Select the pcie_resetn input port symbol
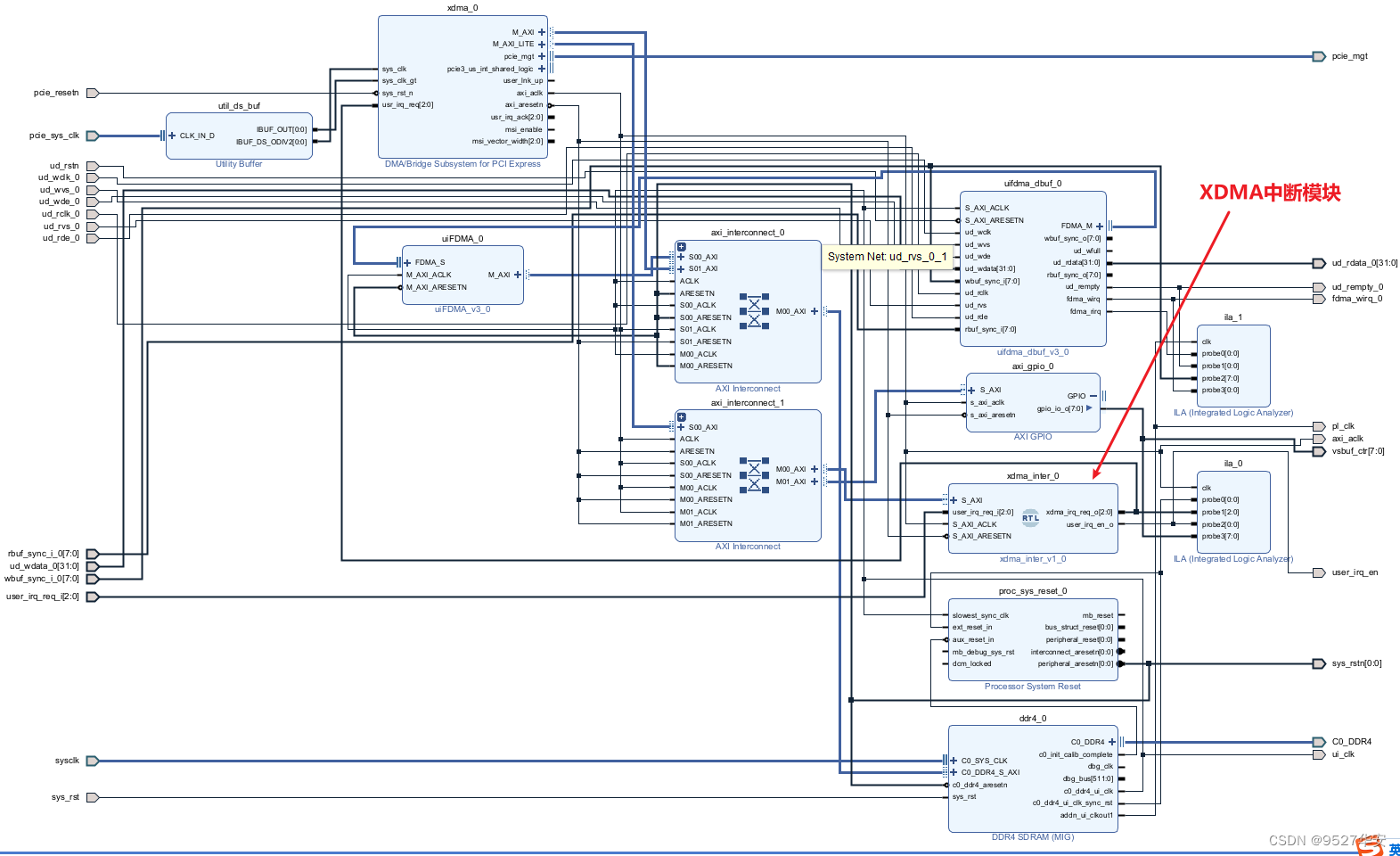 pos(93,93)
